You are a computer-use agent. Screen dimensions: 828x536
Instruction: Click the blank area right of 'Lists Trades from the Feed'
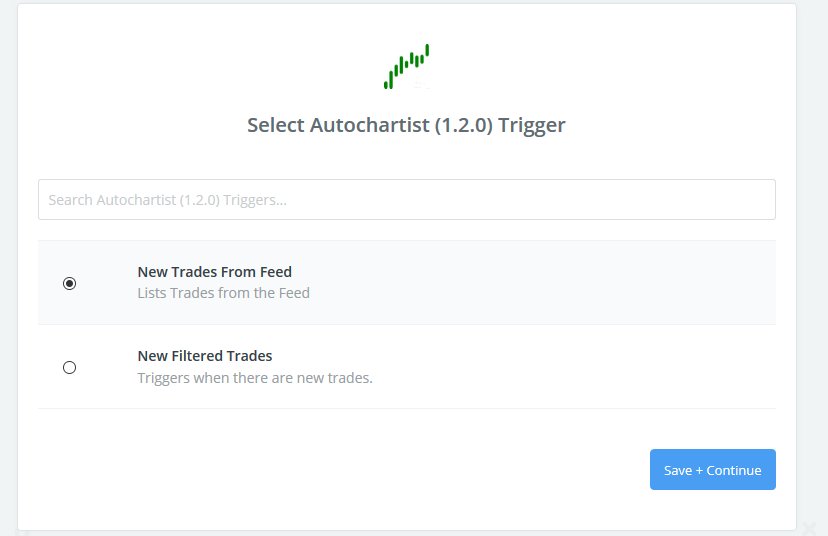point(543,293)
